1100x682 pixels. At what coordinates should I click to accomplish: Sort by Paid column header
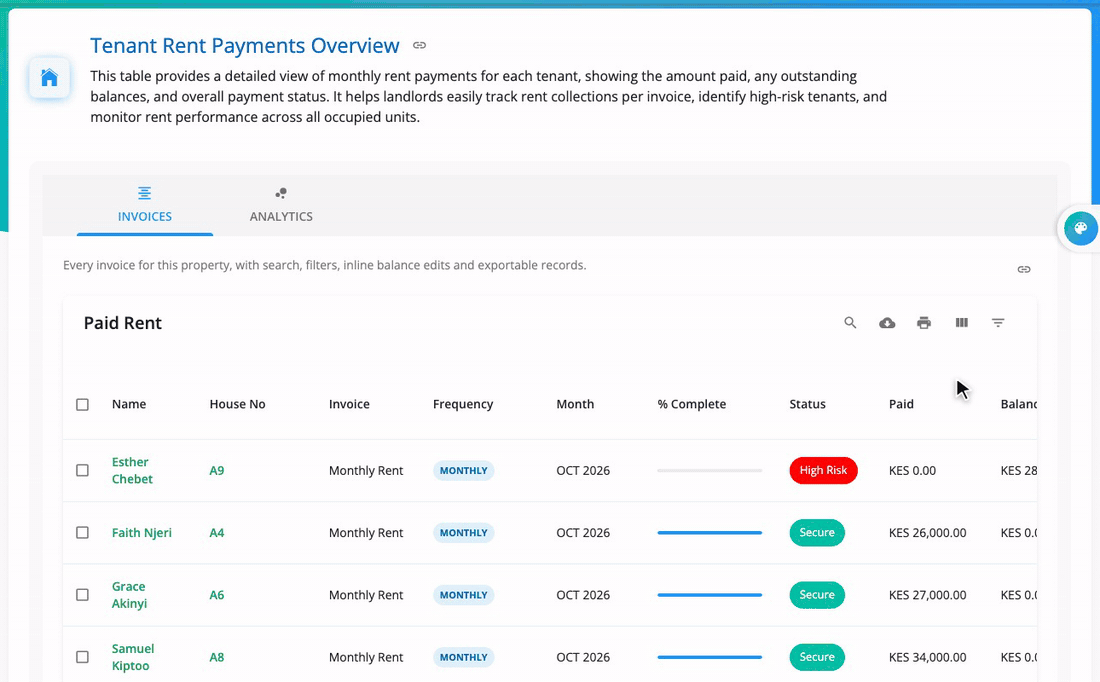tap(901, 404)
